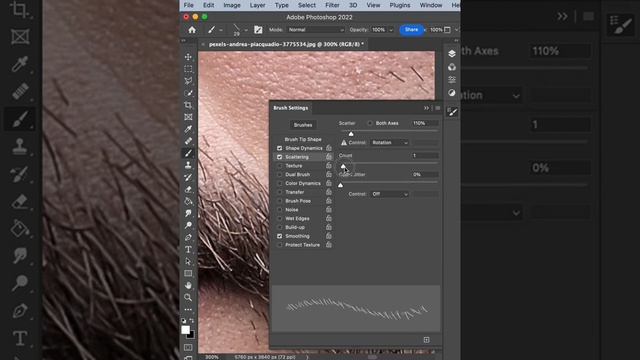Open the File menu
The height and width of the screenshot is (360, 640).
(x=189, y=5)
